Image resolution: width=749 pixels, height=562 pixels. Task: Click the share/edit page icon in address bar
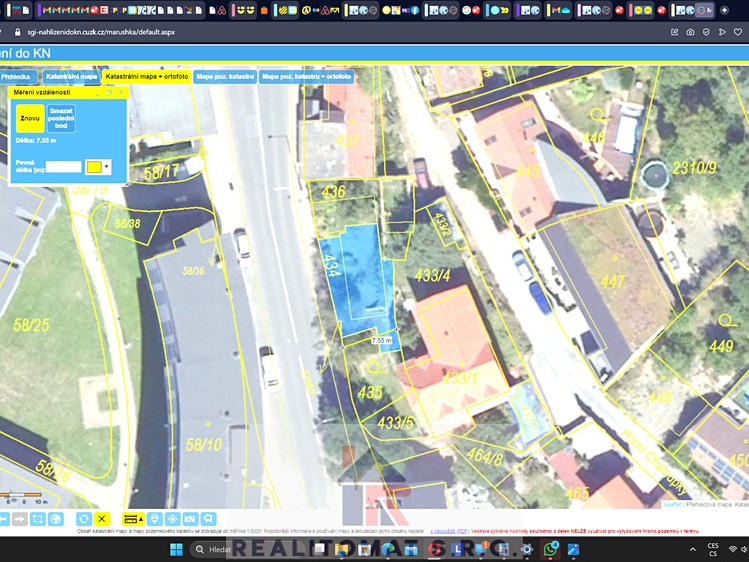point(674,32)
